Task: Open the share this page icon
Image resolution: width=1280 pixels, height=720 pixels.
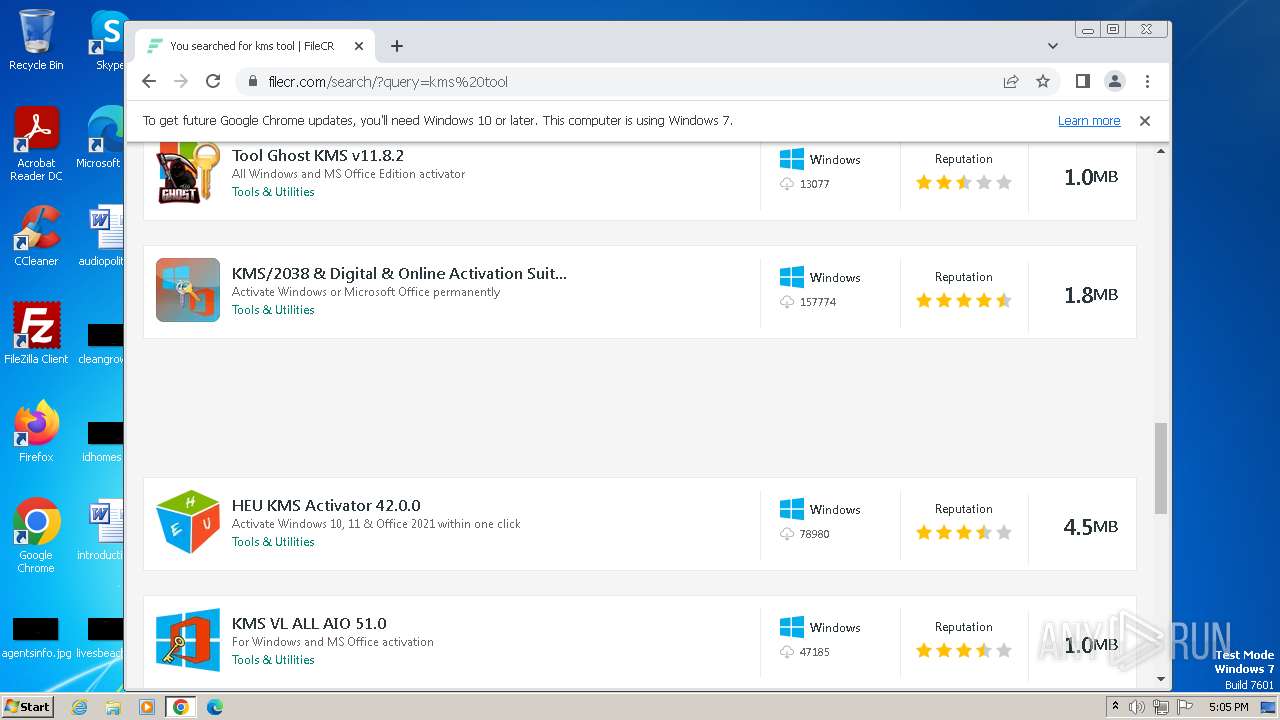Action: pos(1011,82)
